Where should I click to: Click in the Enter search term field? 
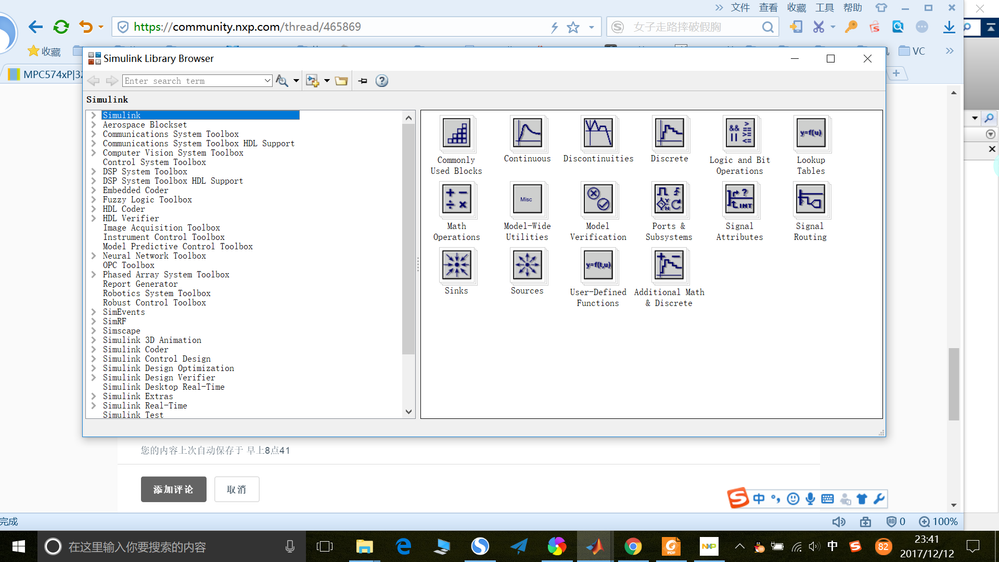click(x=192, y=81)
